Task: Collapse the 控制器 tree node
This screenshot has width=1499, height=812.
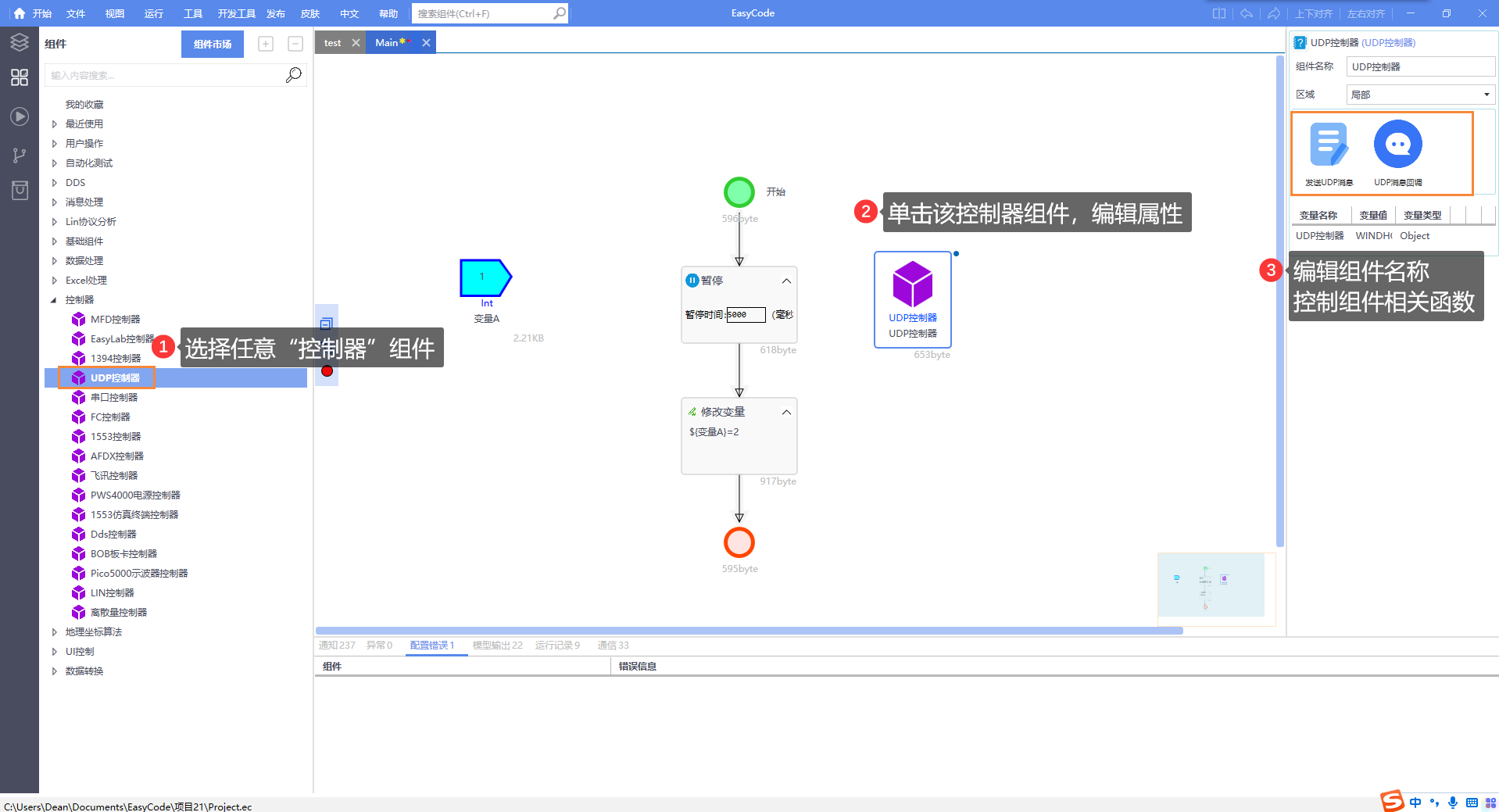Action: (54, 299)
